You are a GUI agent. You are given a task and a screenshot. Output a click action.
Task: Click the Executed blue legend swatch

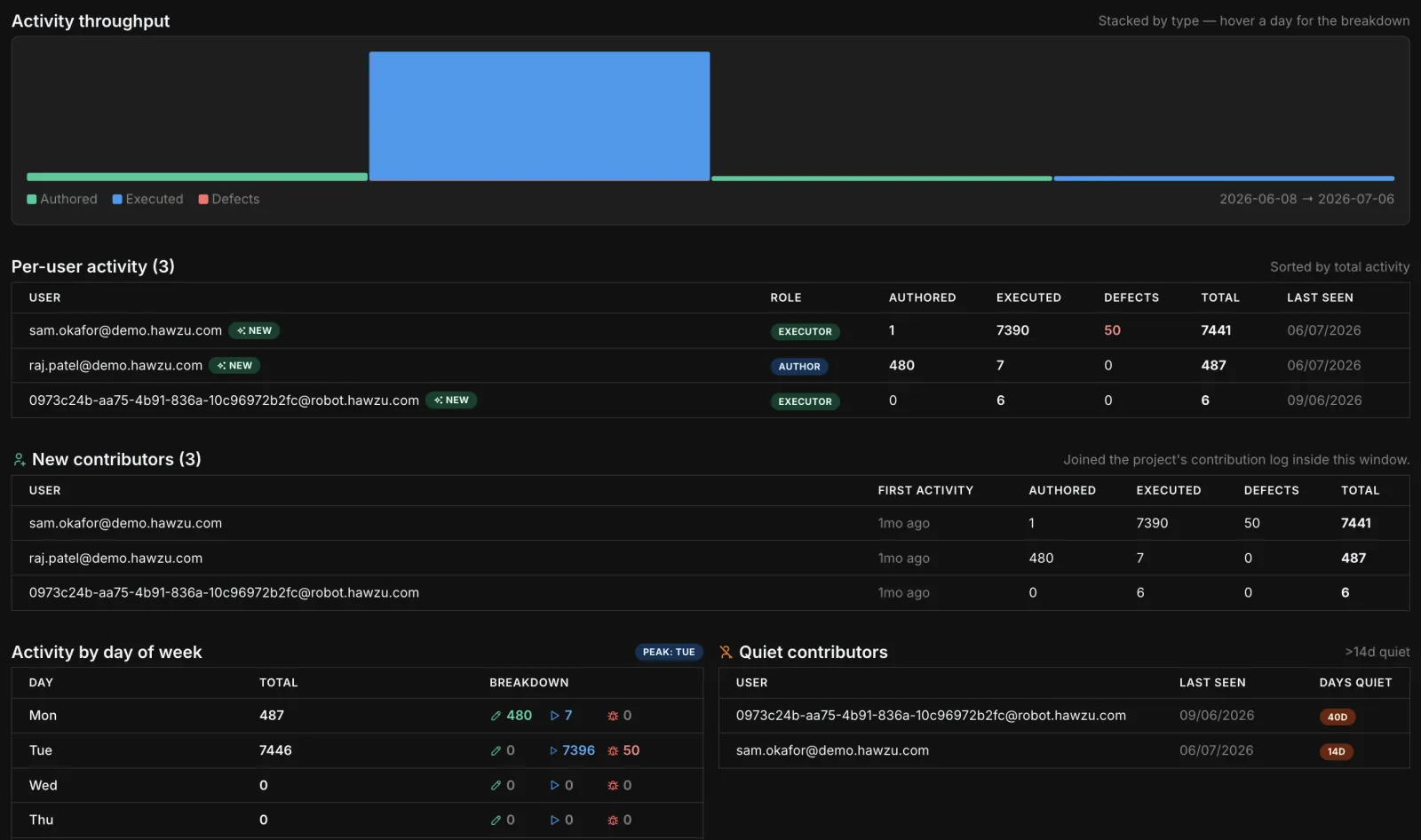117,200
